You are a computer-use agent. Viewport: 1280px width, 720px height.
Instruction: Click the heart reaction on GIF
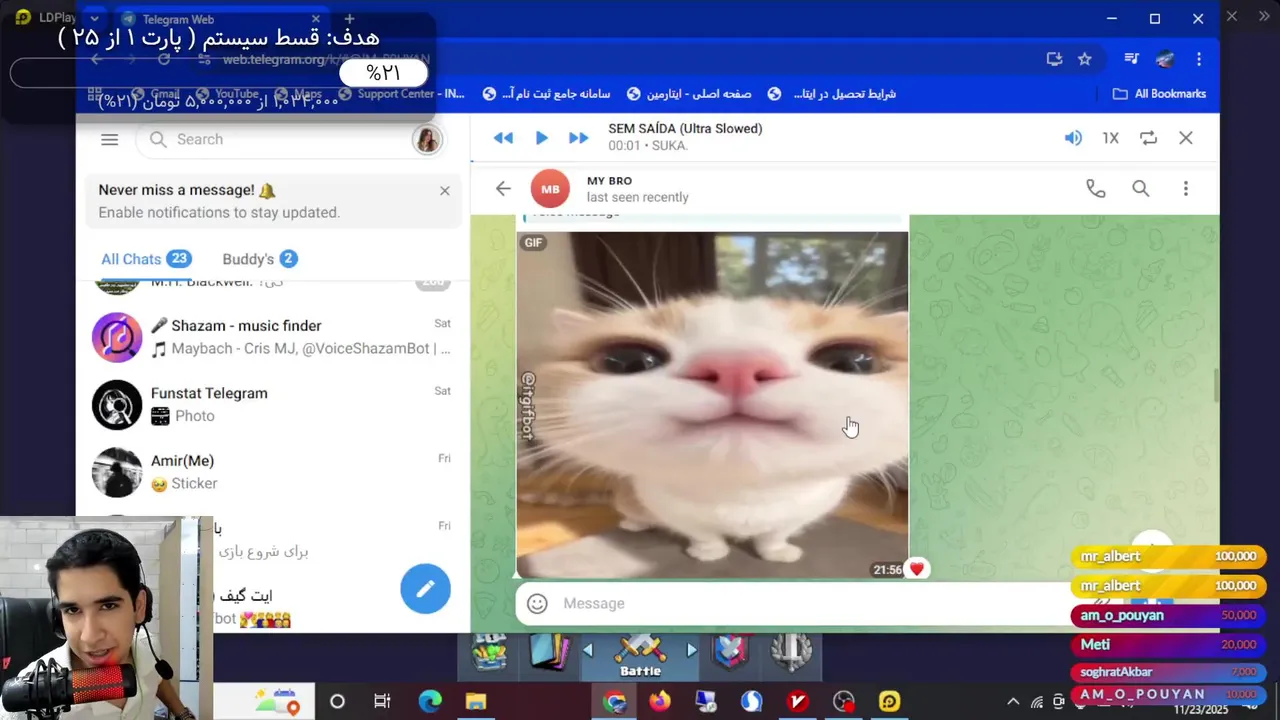[916, 569]
